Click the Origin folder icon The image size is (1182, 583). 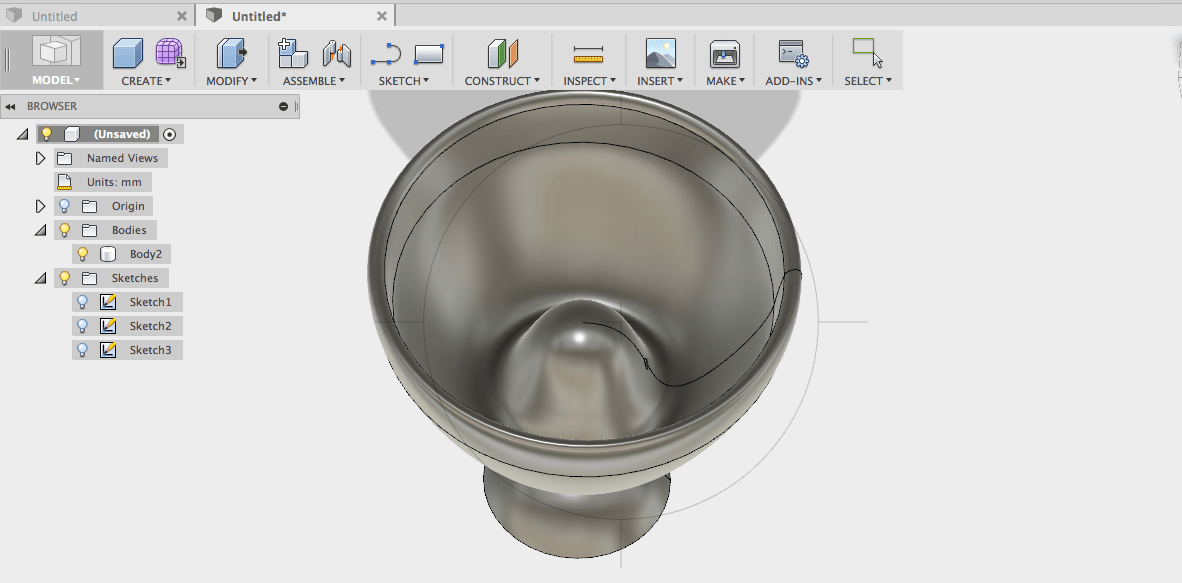90,206
